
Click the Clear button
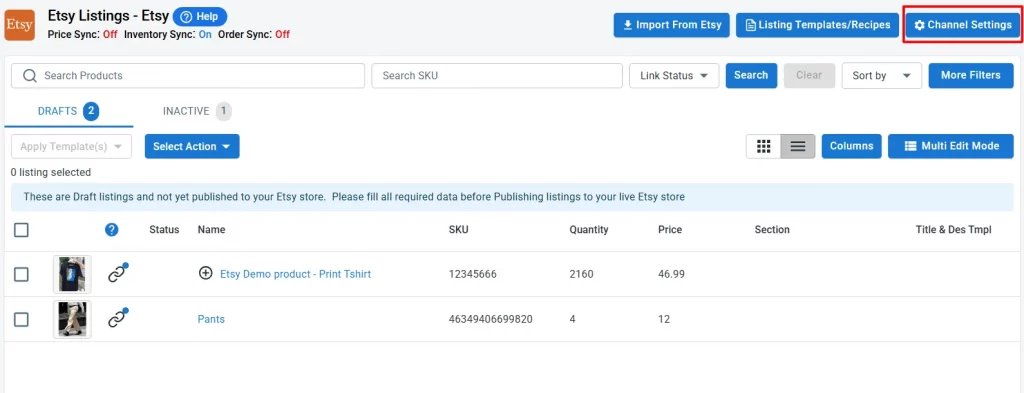[x=809, y=75]
